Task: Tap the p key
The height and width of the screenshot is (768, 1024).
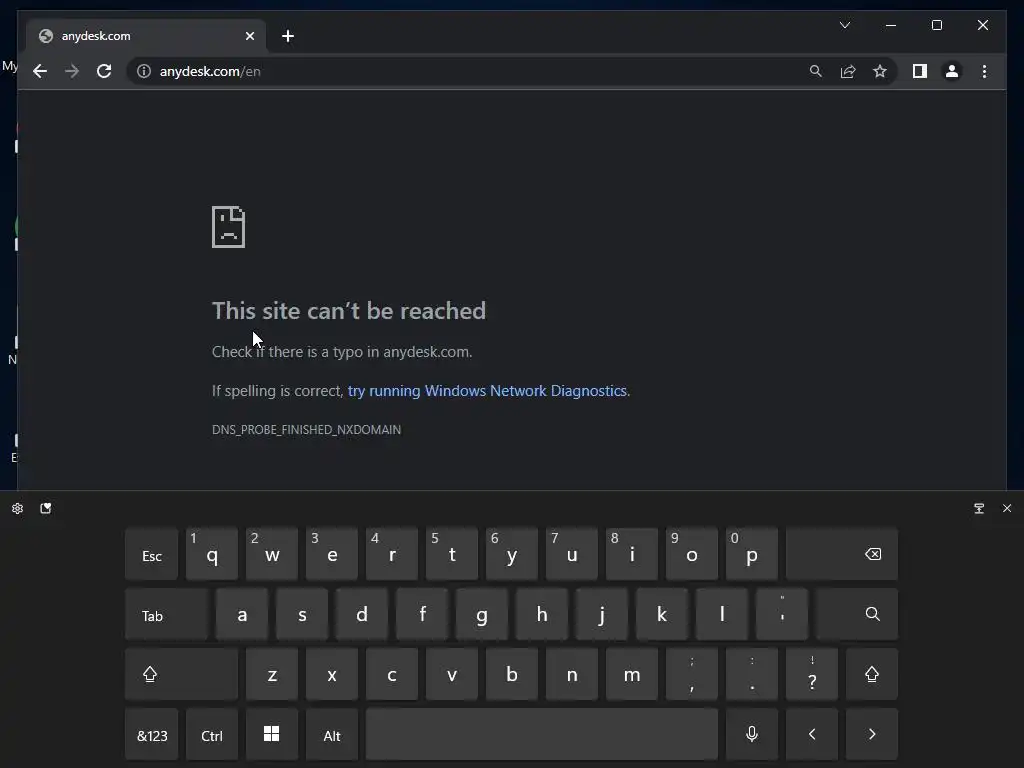Action: [752, 554]
